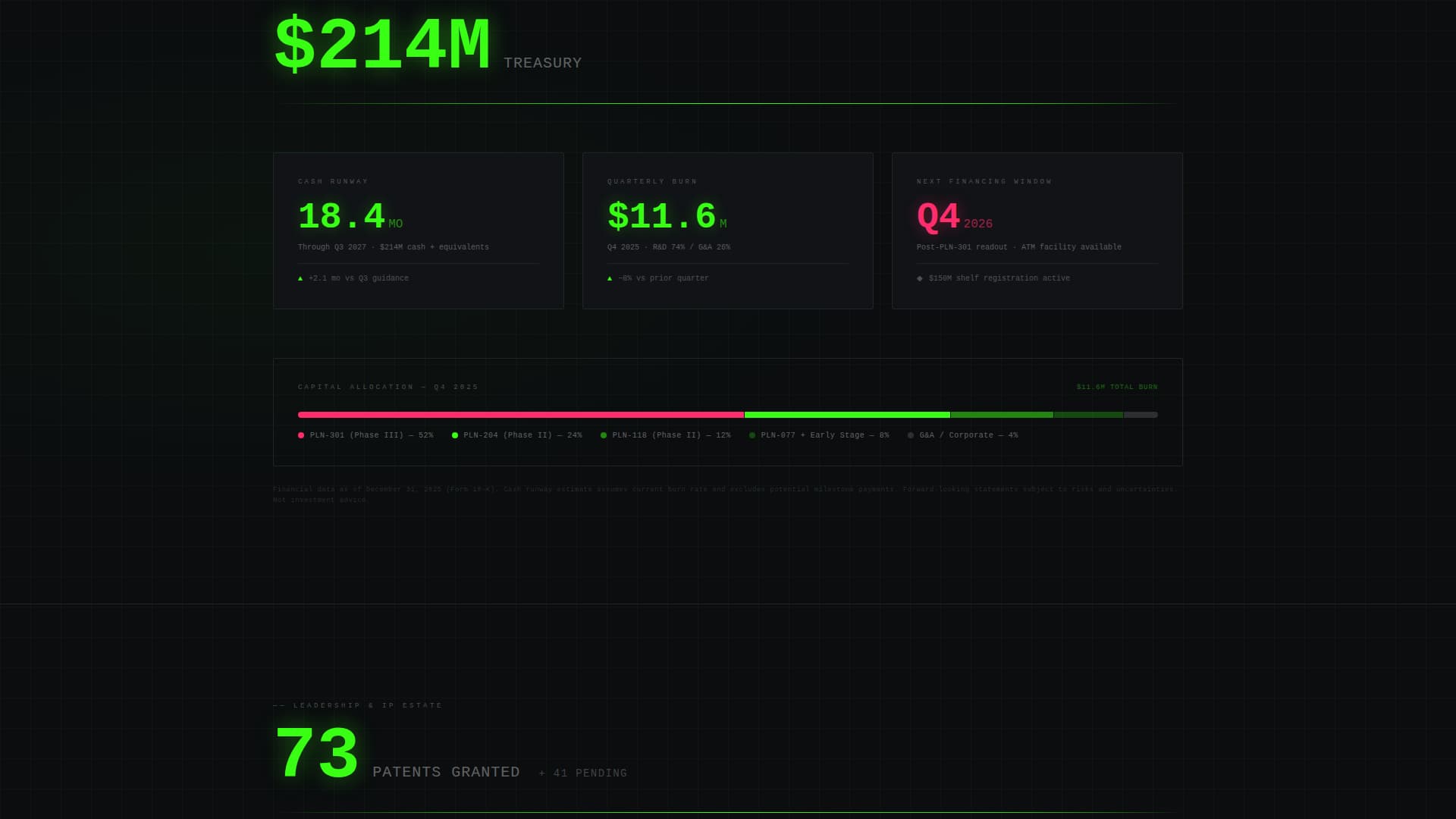Click the pink '2026' year label

978,224
